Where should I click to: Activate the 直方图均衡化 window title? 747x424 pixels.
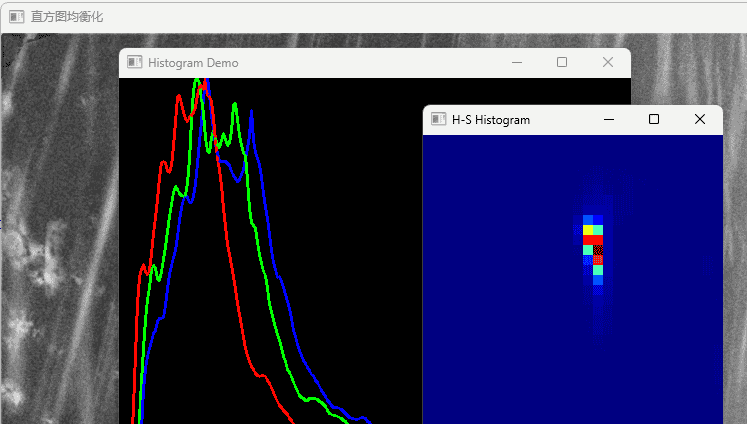coord(67,17)
